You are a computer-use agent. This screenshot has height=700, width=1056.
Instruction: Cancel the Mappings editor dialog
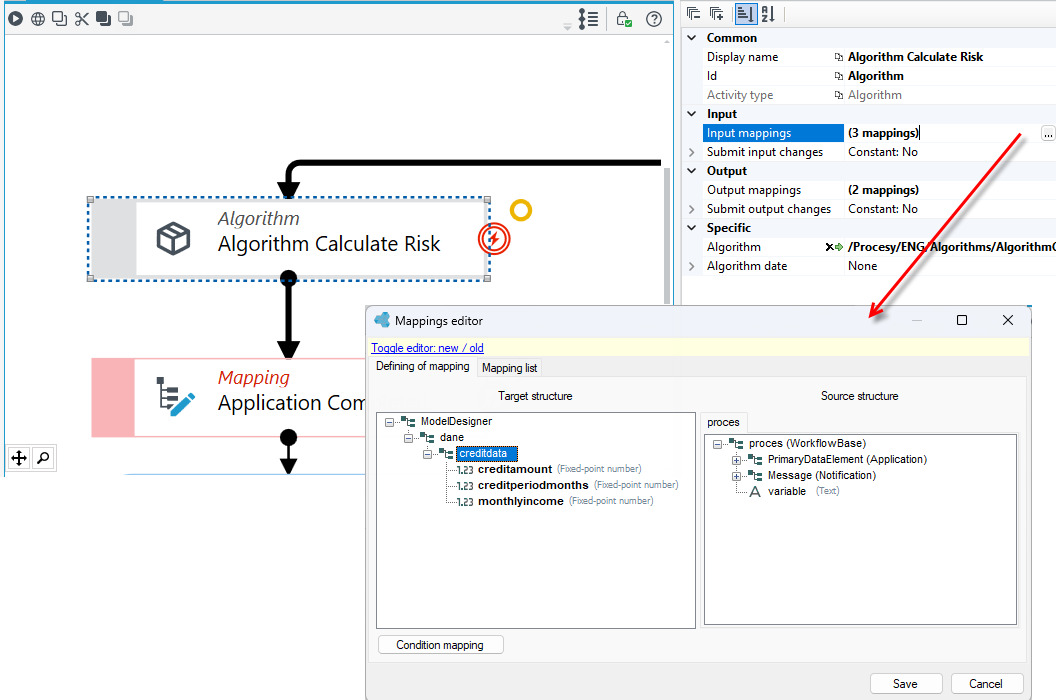point(986,684)
